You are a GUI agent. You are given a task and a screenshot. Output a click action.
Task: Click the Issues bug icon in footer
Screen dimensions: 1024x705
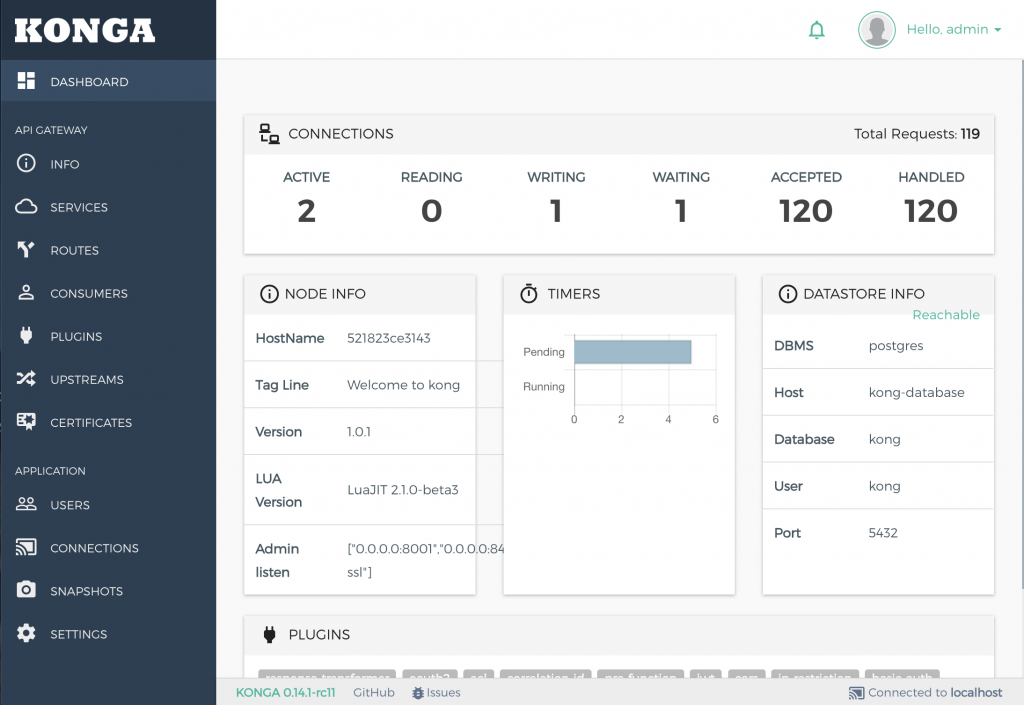pyautogui.click(x=418, y=693)
